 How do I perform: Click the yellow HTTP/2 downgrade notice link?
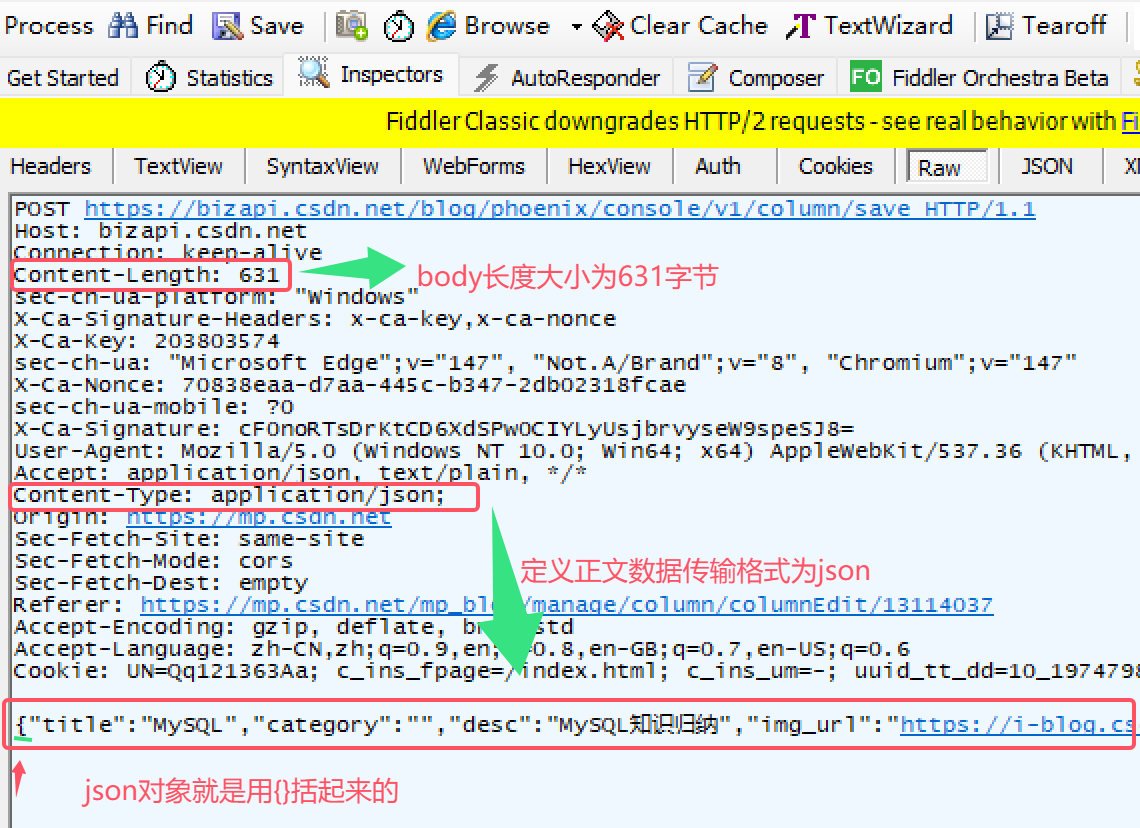(1130, 121)
